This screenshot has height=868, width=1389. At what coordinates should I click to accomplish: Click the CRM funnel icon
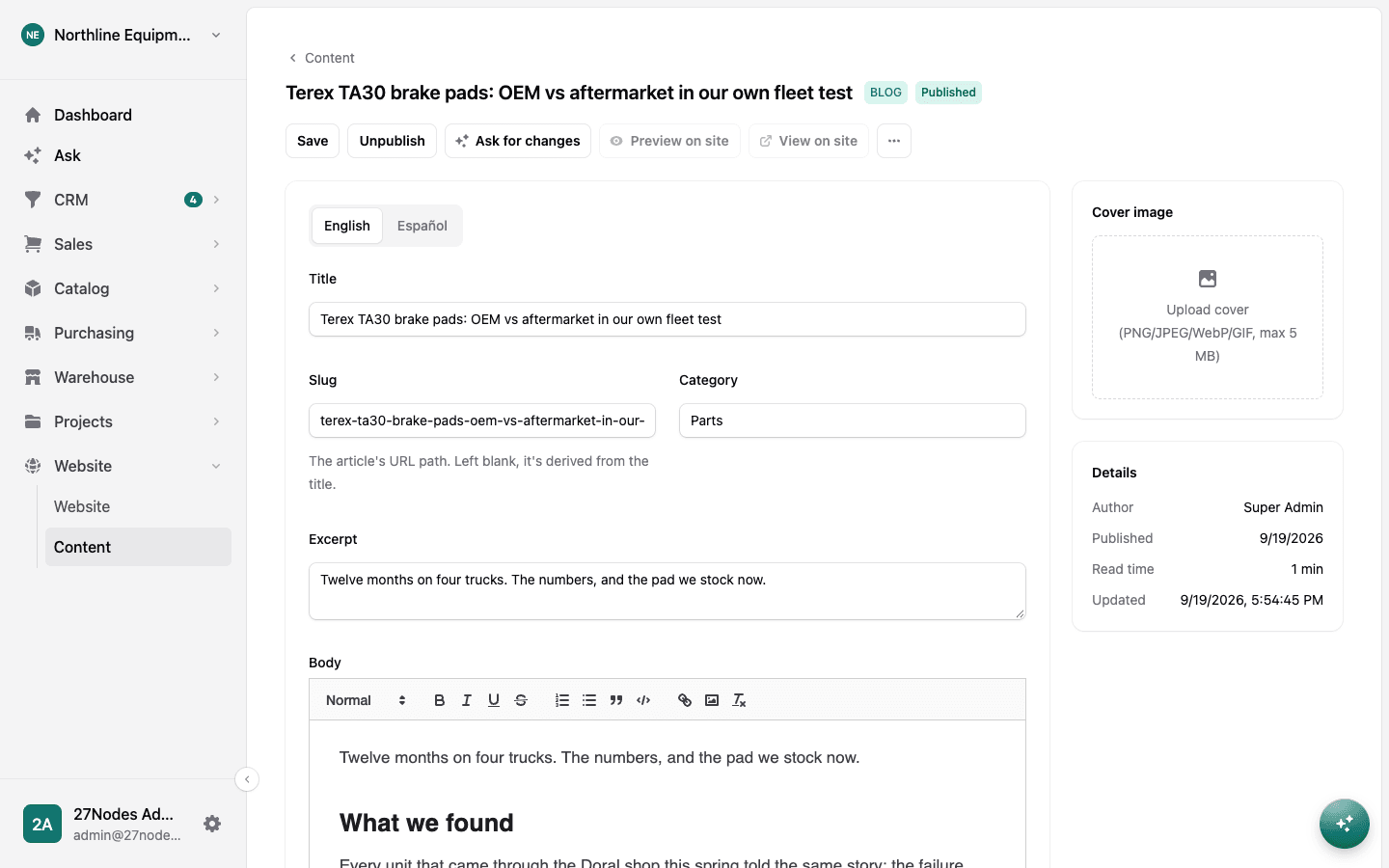point(33,200)
